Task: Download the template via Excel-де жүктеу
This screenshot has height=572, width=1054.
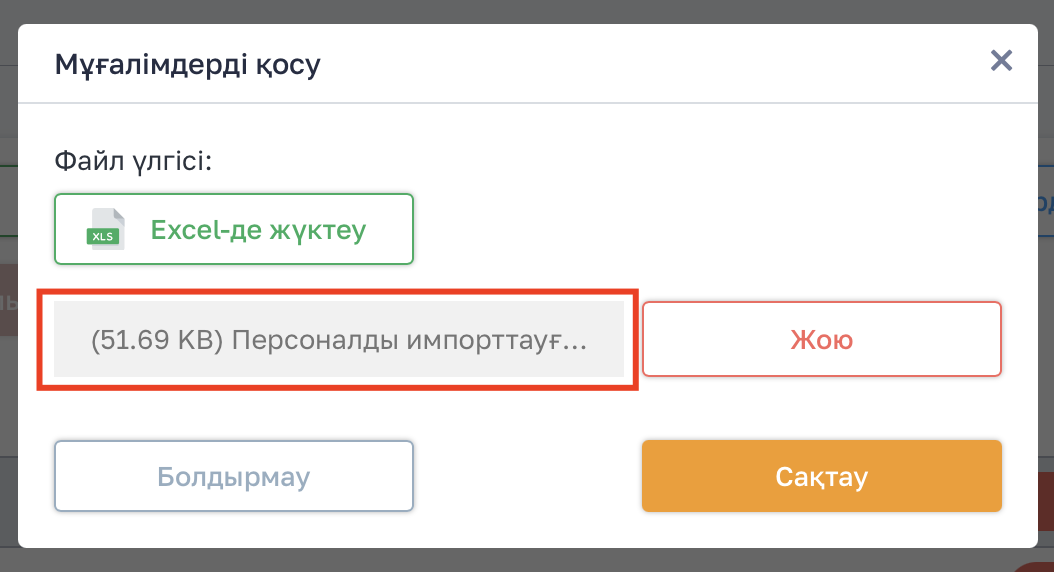Action: click(234, 229)
